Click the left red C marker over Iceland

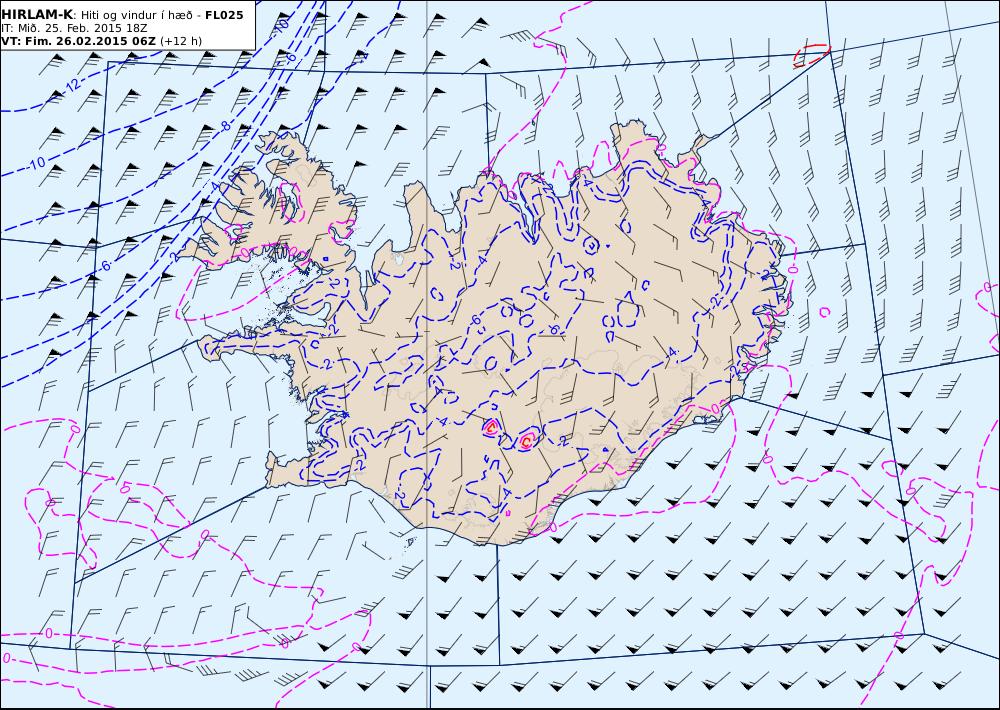click(490, 428)
